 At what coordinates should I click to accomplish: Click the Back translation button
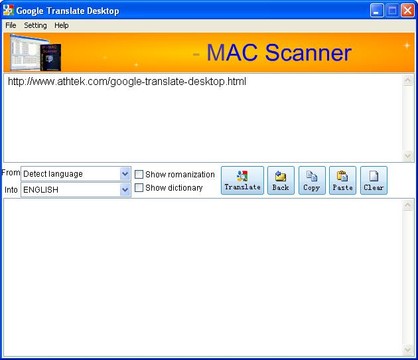pyautogui.click(x=281, y=180)
